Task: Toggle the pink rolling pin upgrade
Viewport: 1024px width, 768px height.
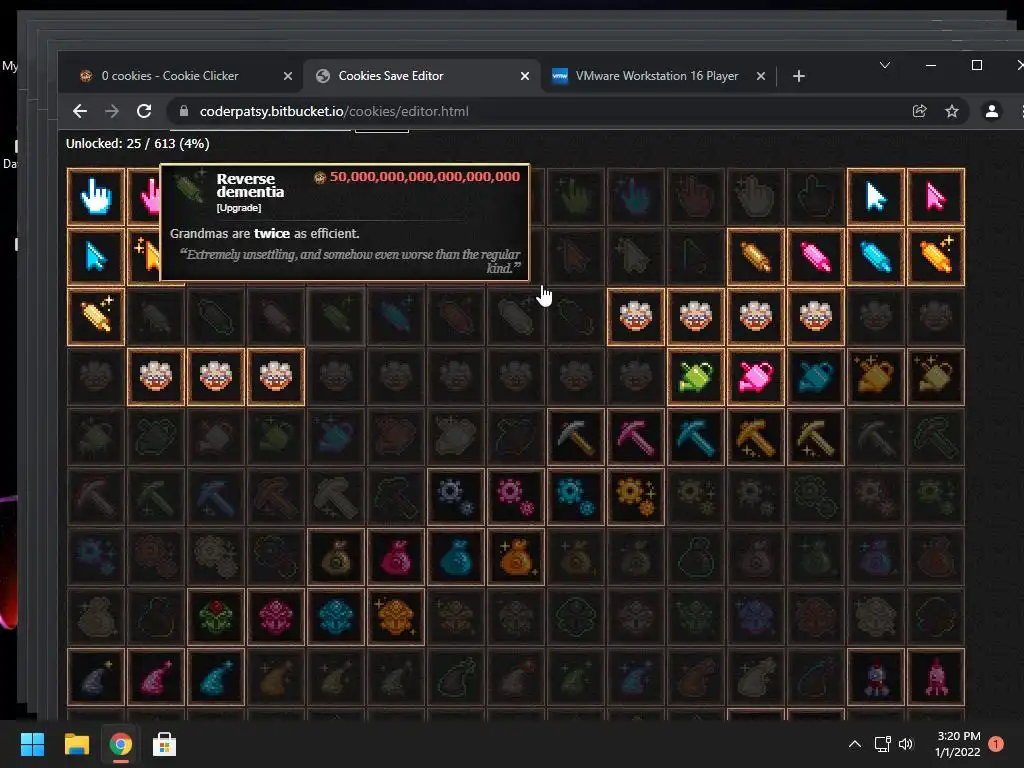Action: click(816, 257)
